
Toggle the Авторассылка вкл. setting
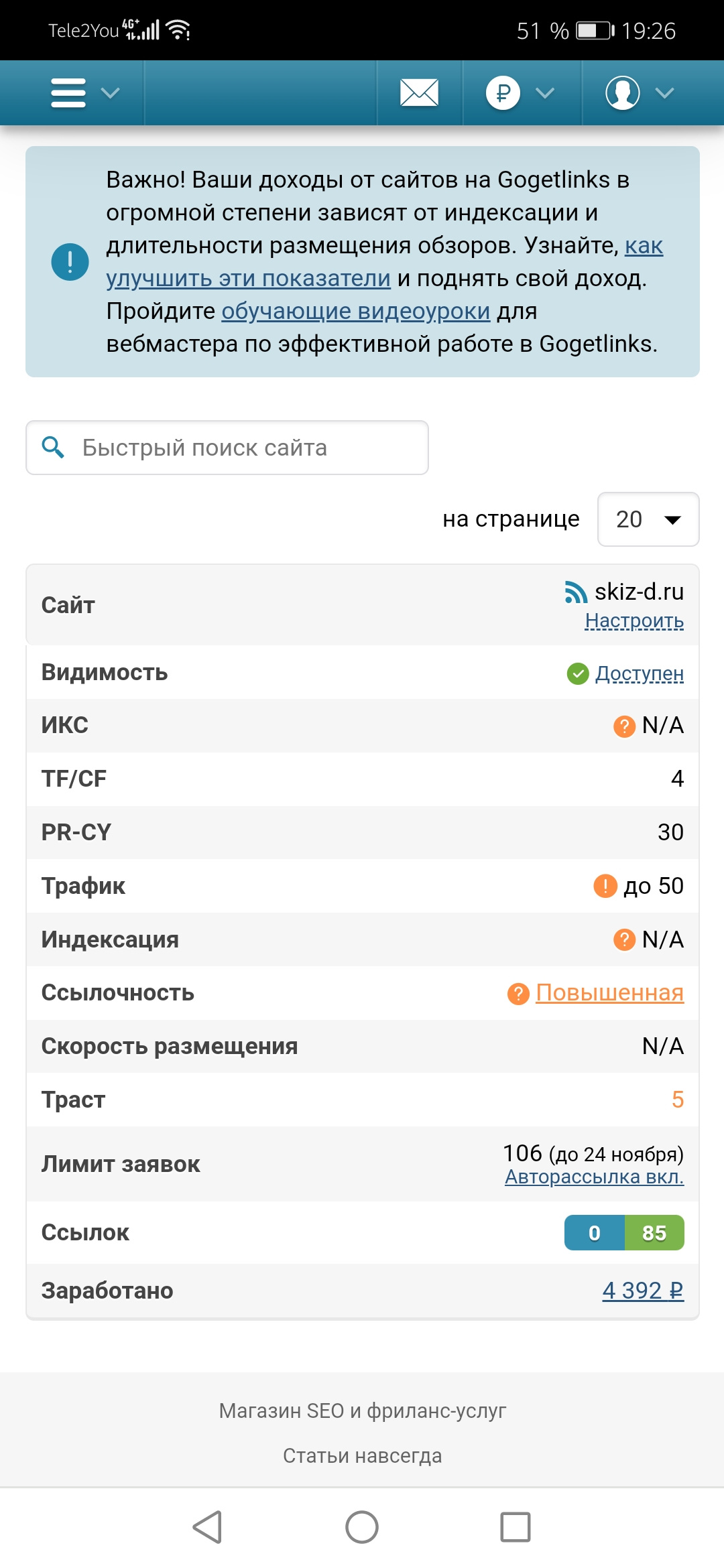[x=594, y=1177]
